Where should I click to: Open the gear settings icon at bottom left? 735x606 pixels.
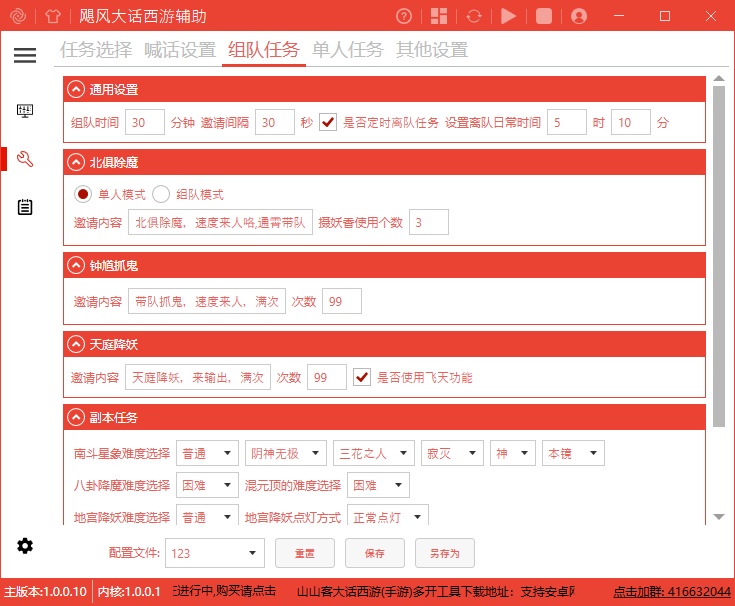coord(25,546)
